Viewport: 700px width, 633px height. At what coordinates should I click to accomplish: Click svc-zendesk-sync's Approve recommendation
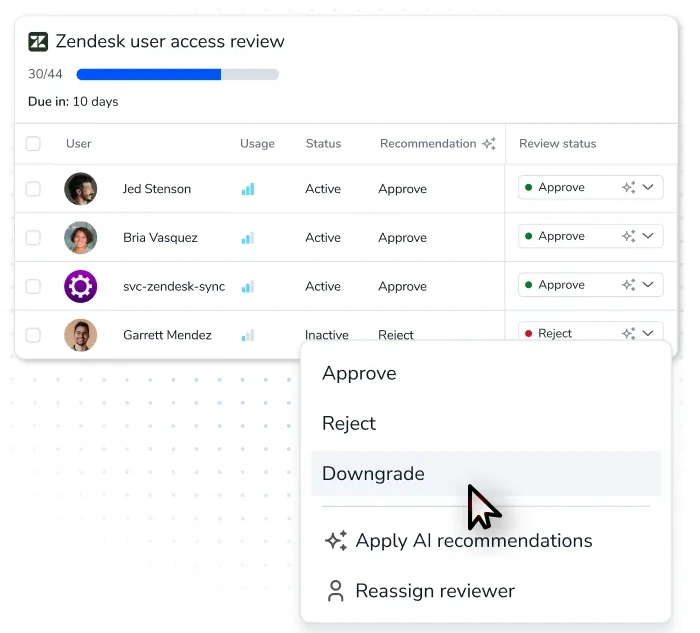click(402, 286)
